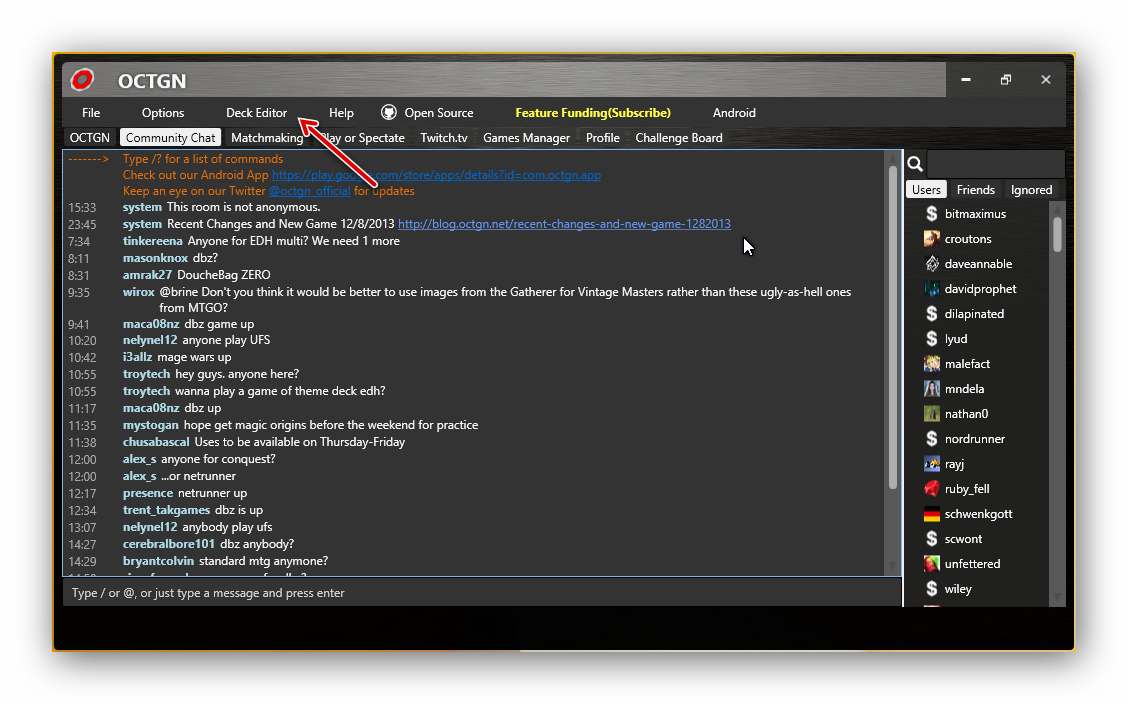Click the chat log vertical scrollbar thumb
1128x704 pixels.
tap(892, 327)
